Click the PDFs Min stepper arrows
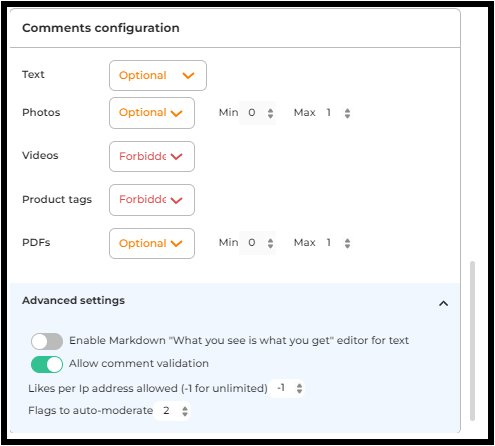495x446 pixels. coord(270,243)
